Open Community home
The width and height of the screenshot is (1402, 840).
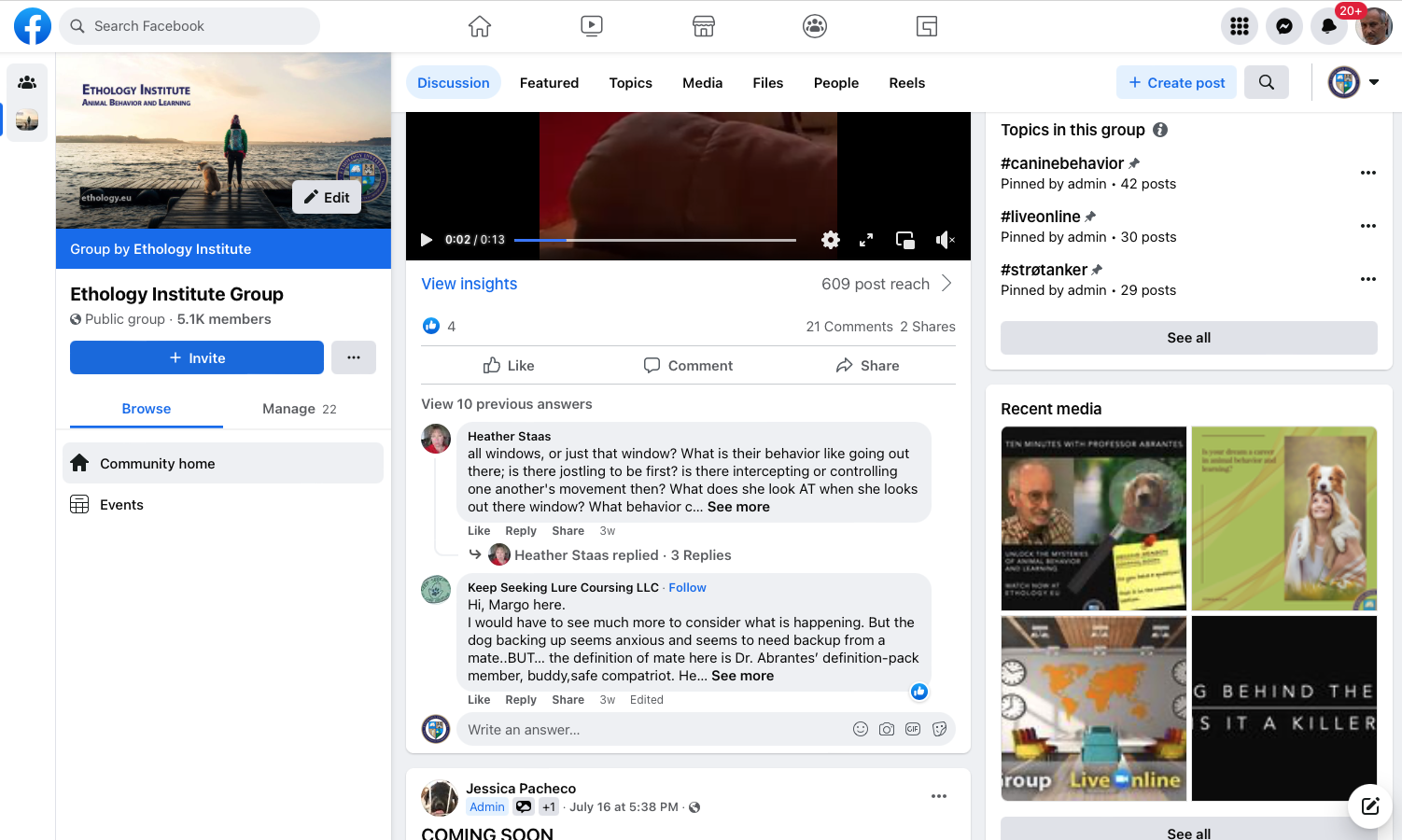click(223, 463)
